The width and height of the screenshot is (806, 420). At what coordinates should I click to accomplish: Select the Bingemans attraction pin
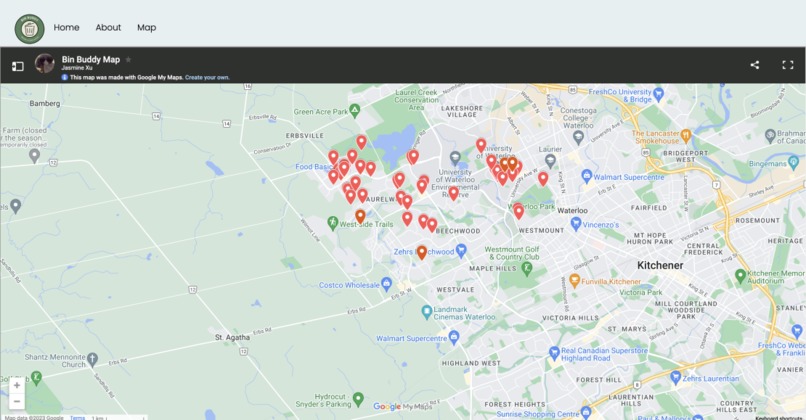point(794,163)
